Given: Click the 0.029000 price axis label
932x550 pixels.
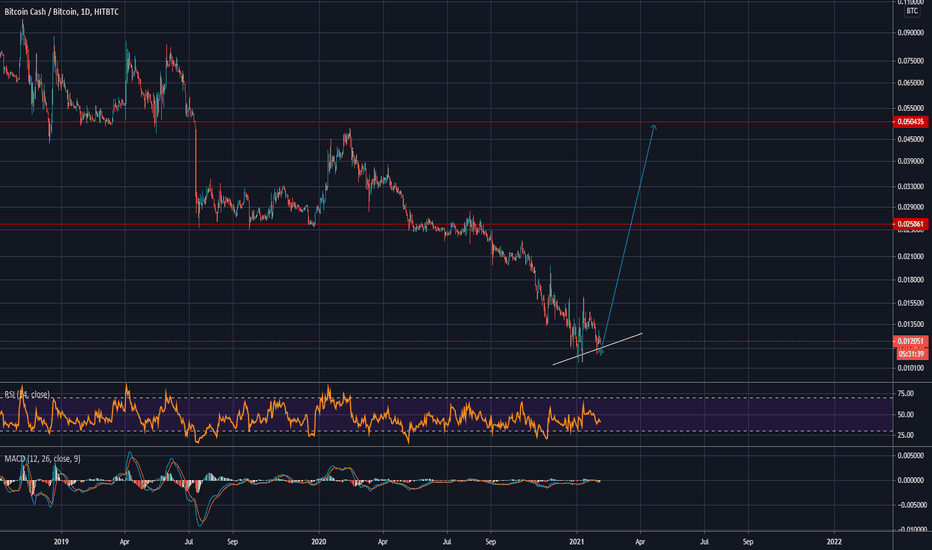Looking at the screenshot, I should pos(911,207).
